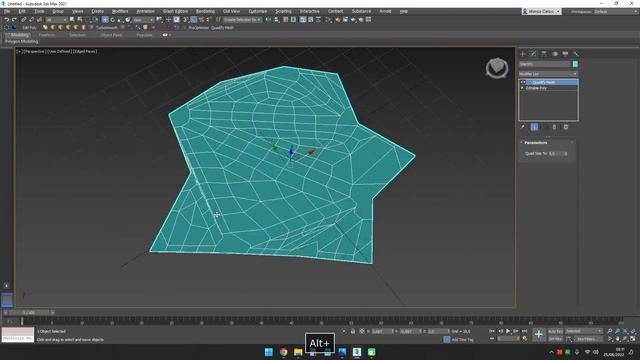The image size is (640, 360).
Task: Switch to Object Paint ribbon tab
Action: click(x=111, y=35)
